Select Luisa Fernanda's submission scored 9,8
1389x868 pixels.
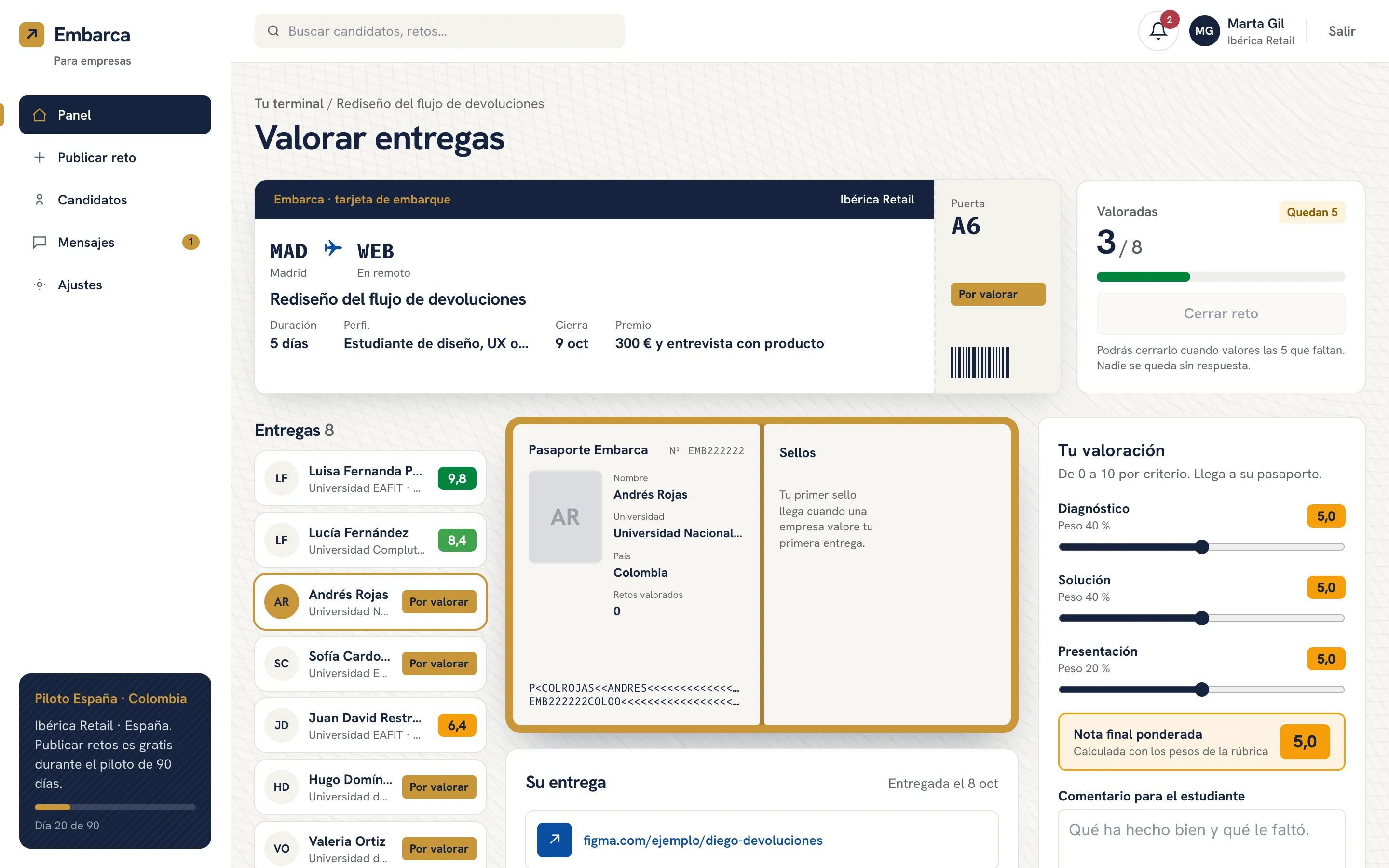coord(370,478)
